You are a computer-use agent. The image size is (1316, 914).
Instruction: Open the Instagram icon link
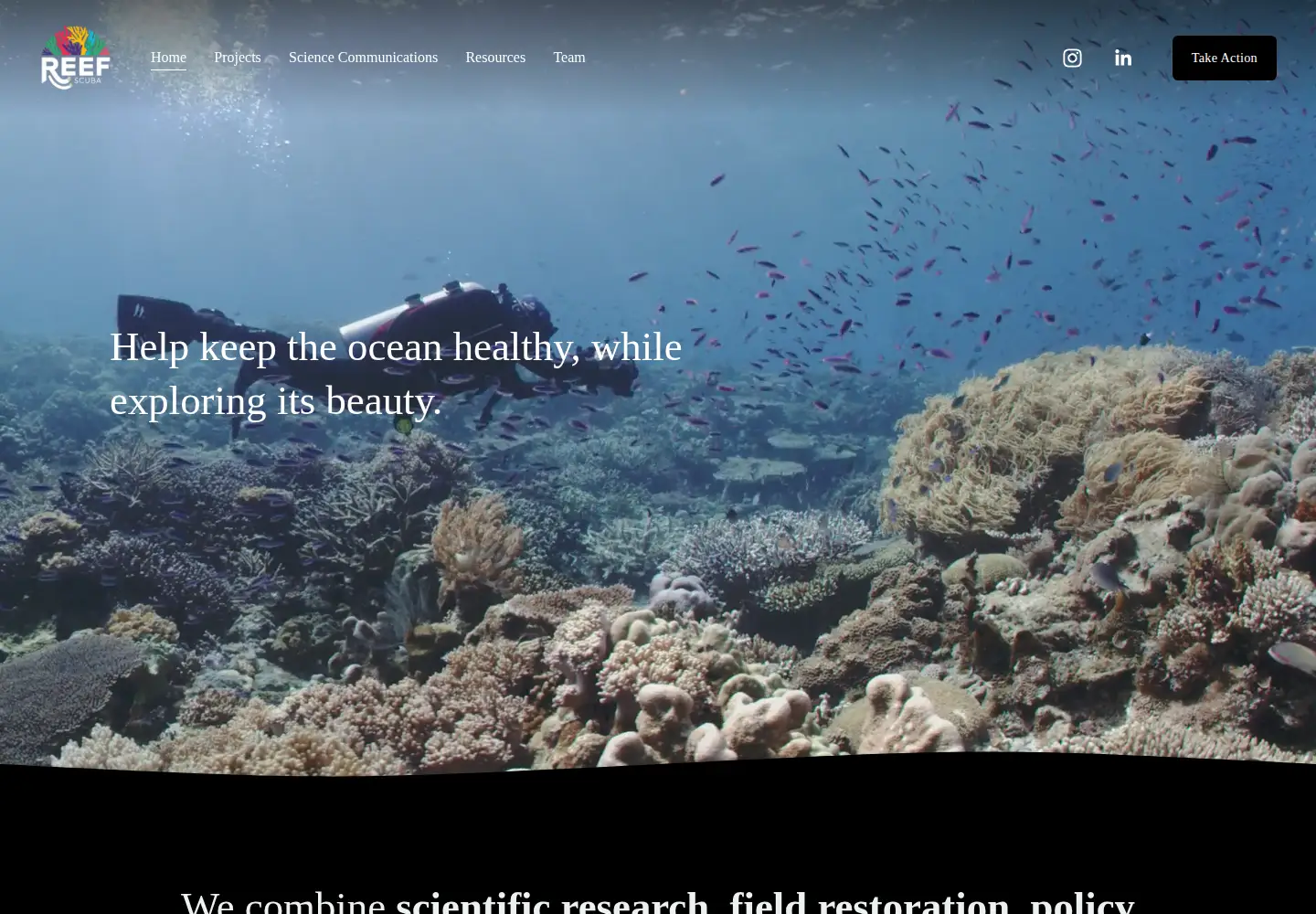(1072, 58)
